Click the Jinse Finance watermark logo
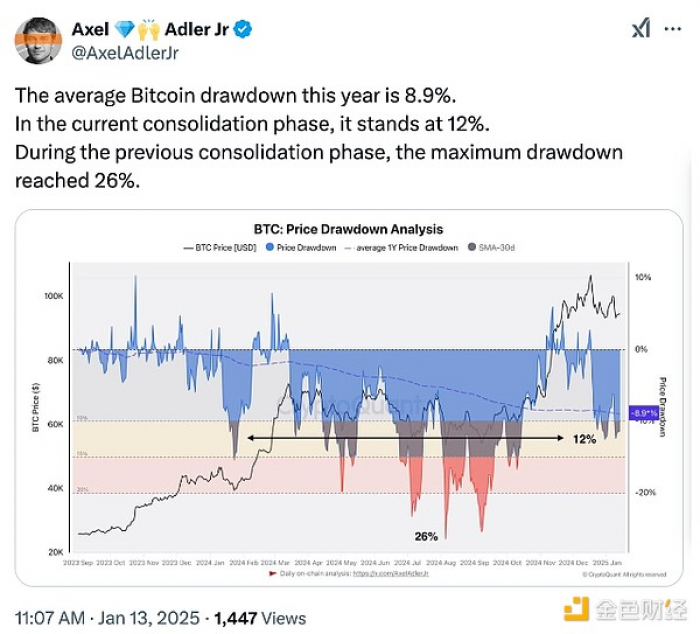Screen dimensions: 700x634 [x=626, y=609]
